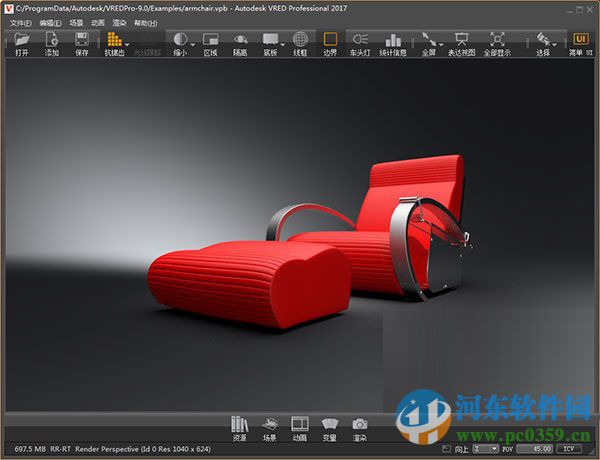Open the 变量 variants icon
This screenshot has width=600, height=460.
[329, 424]
